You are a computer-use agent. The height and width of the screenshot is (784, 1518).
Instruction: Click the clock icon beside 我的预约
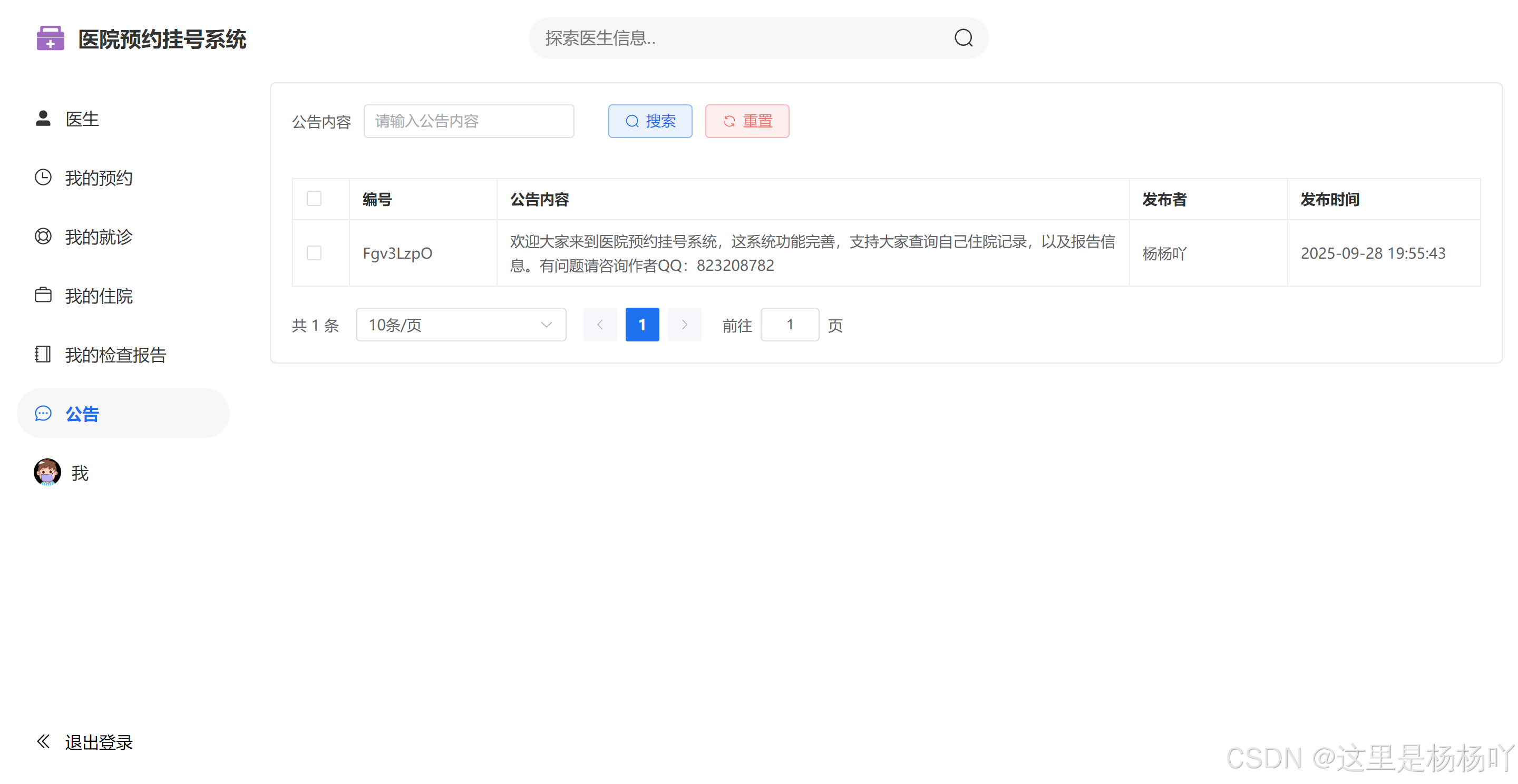pyautogui.click(x=43, y=178)
